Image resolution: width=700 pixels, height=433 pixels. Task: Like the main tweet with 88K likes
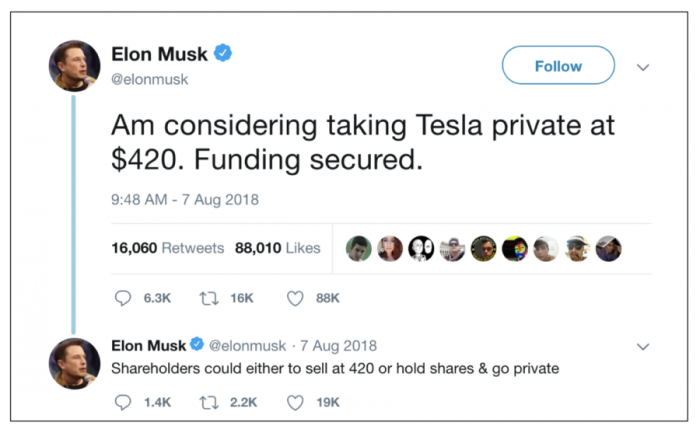coord(296,298)
